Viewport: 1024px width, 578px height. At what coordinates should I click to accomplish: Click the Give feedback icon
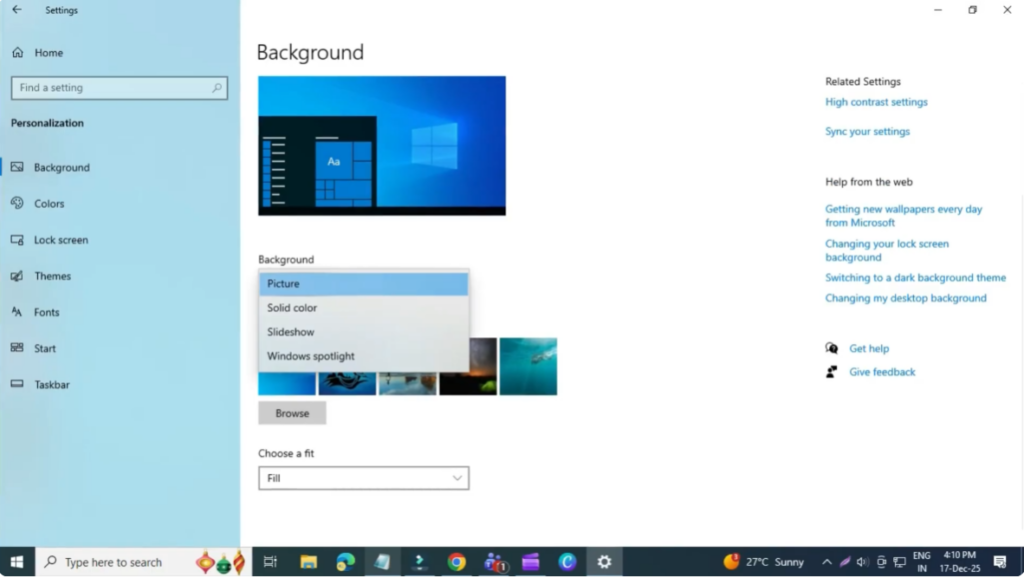point(831,371)
